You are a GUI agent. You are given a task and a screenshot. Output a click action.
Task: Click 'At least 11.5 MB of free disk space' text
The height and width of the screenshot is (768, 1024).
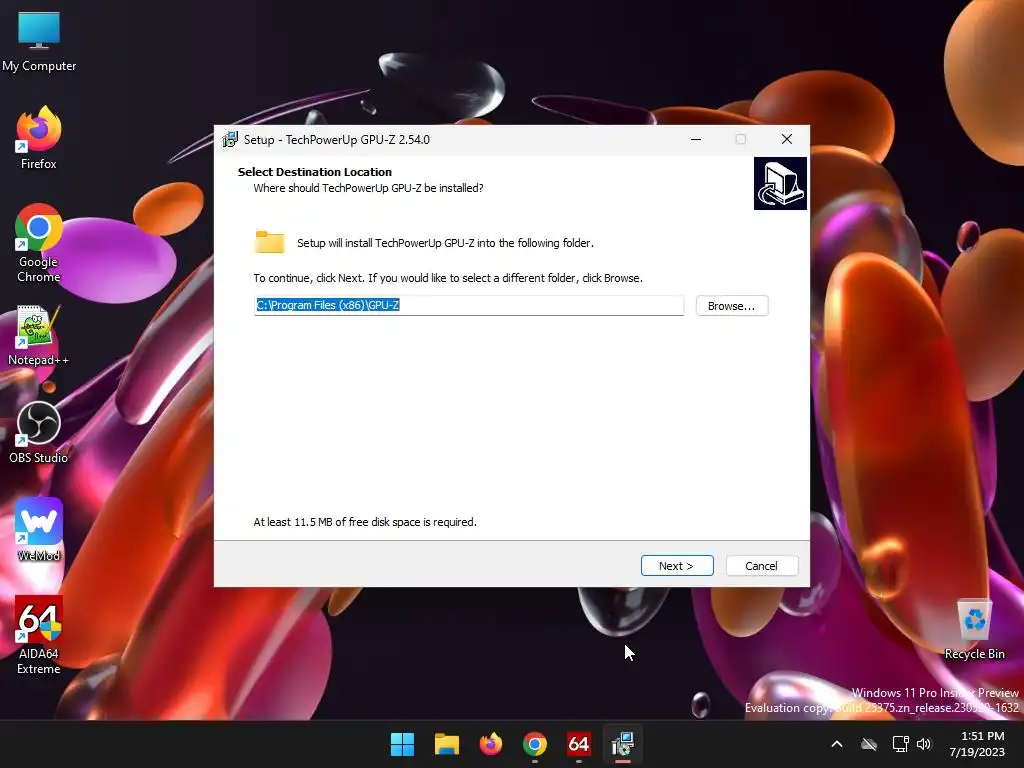[365, 522]
